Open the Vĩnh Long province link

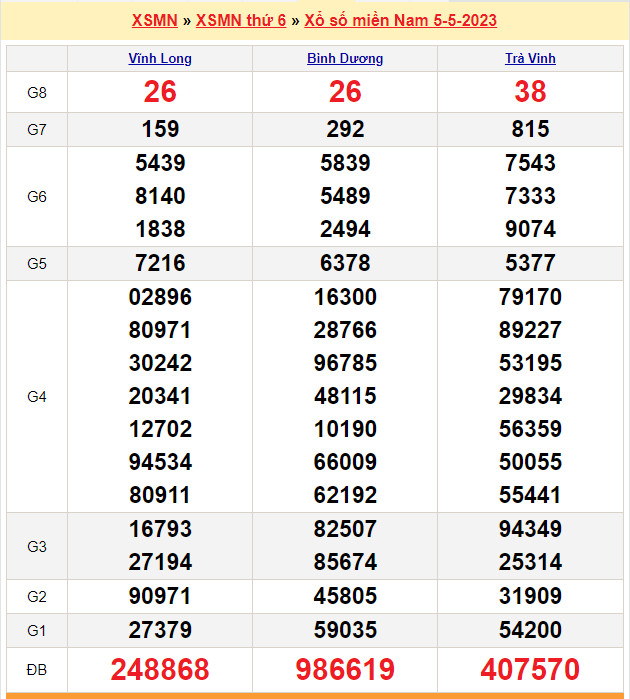tap(160, 59)
